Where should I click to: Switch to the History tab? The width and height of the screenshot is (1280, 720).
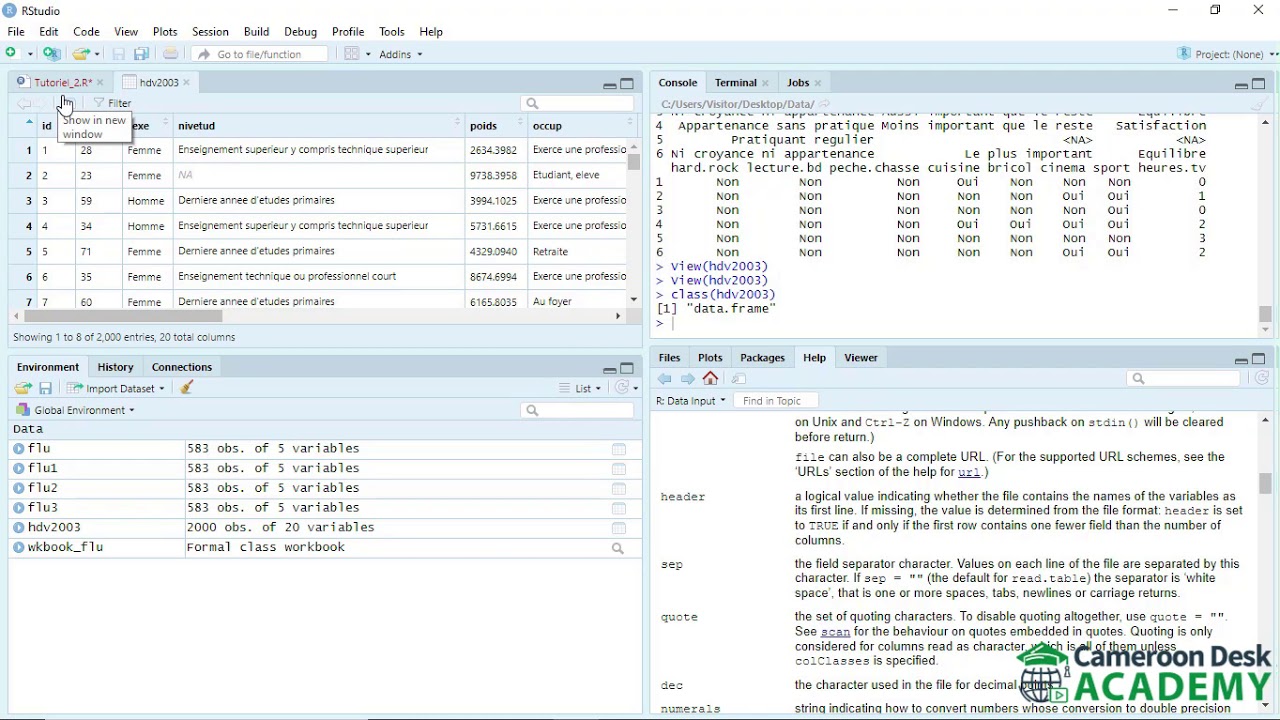point(115,367)
